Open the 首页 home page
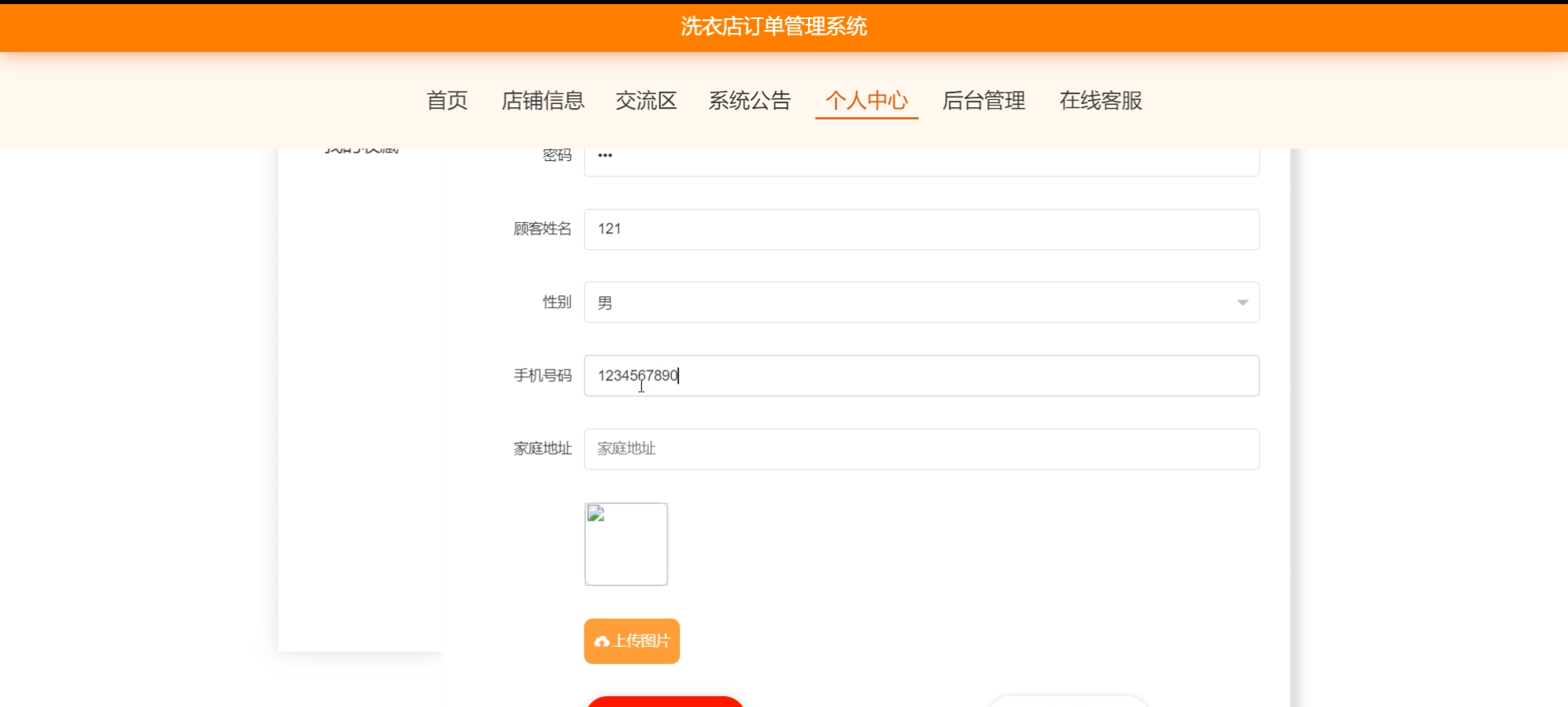This screenshot has width=1568, height=707. tap(446, 101)
